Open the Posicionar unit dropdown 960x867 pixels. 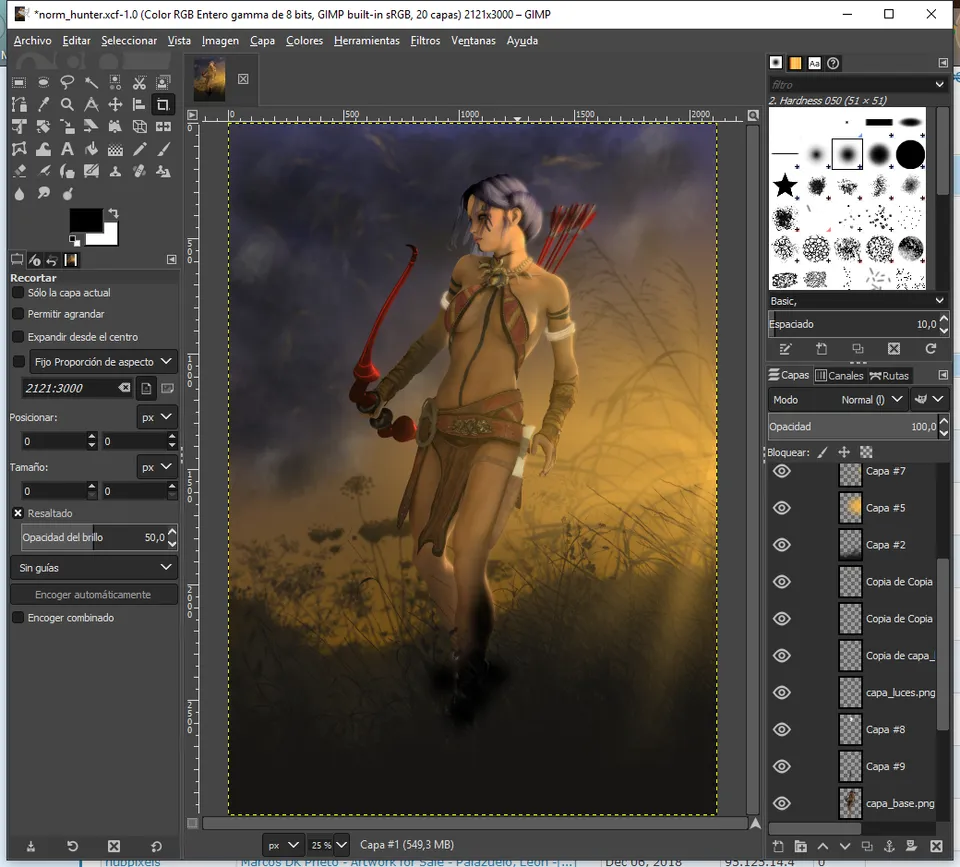click(x=157, y=417)
